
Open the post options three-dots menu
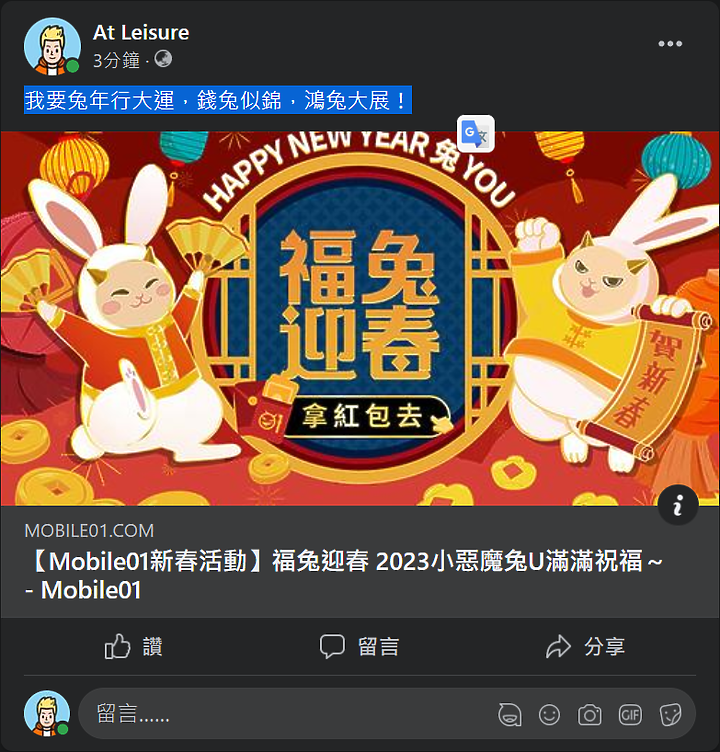pyautogui.click(x=670, y=44)
